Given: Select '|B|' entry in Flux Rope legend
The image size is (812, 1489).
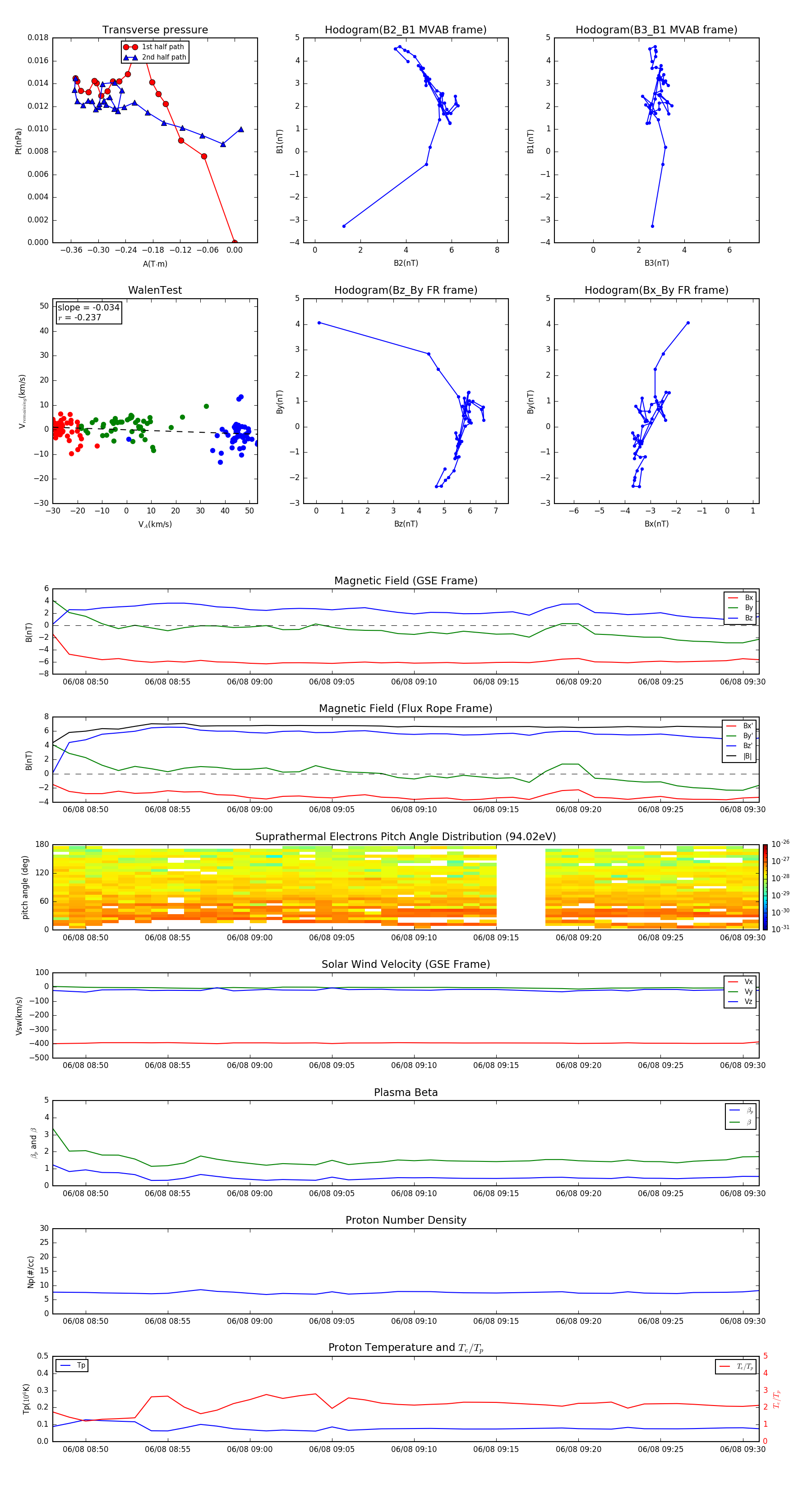Looking at the screenshot, I should coord(740,756).
